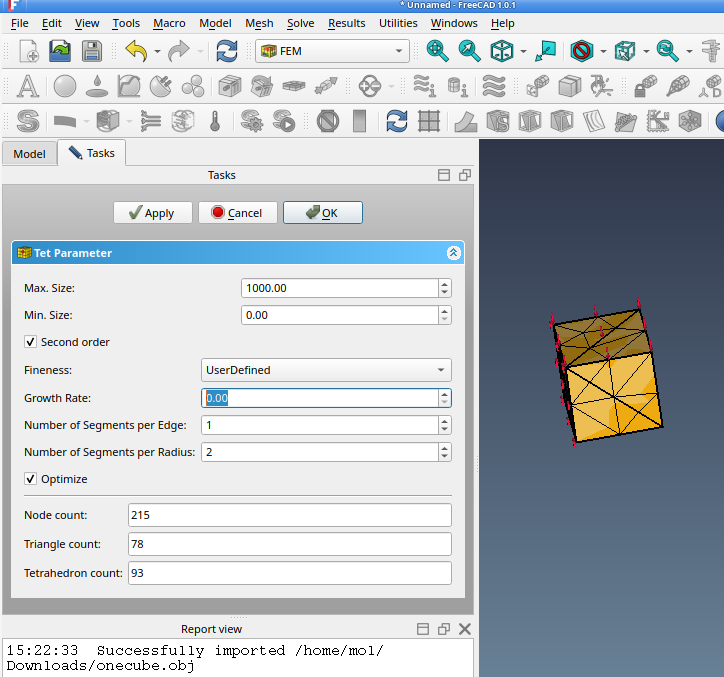Decrease Number of Segments per Radius
The width and height of the screenshot is (724, 677).
(x=444, y=456)
